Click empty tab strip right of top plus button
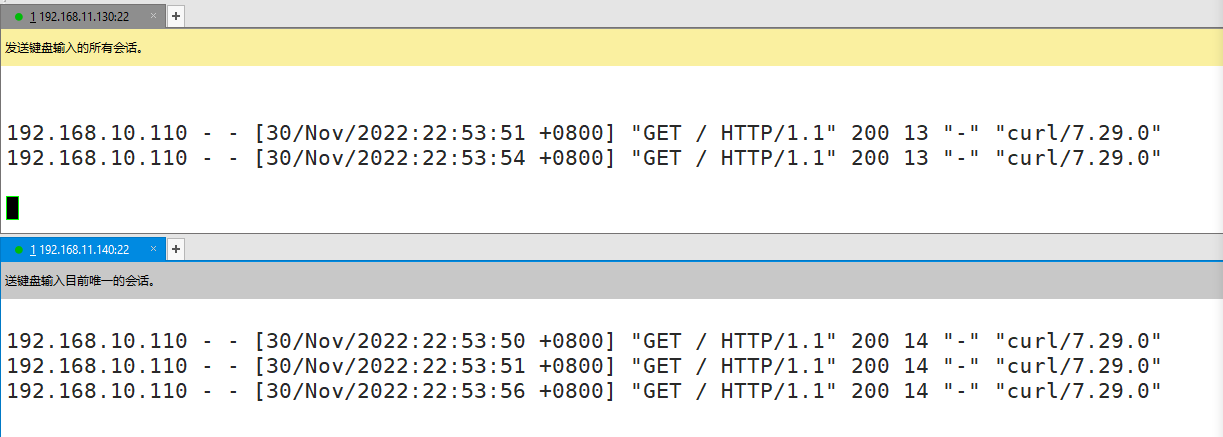Screen dimensions: 1223x437 [700, 17]
